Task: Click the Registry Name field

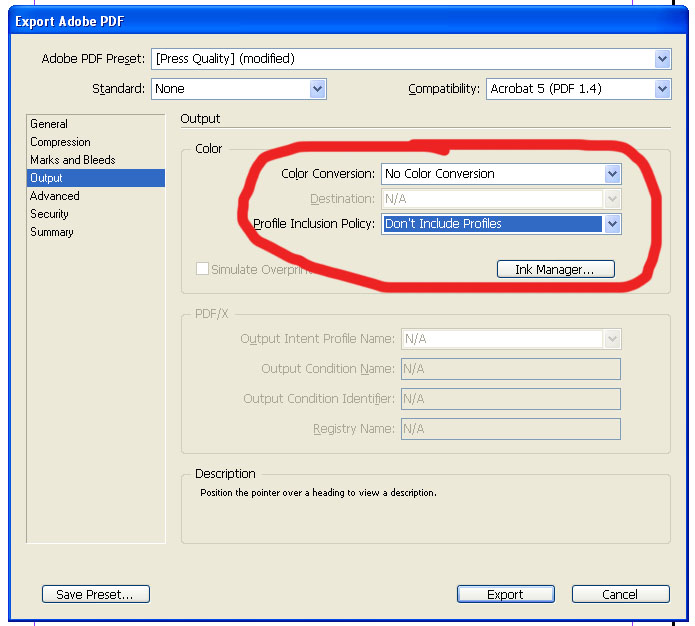Action: 511,429
